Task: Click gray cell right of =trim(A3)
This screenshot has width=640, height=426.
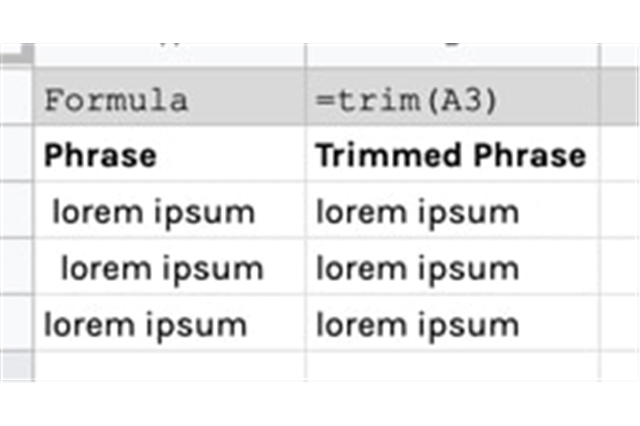Action: [x=620, y=100]
